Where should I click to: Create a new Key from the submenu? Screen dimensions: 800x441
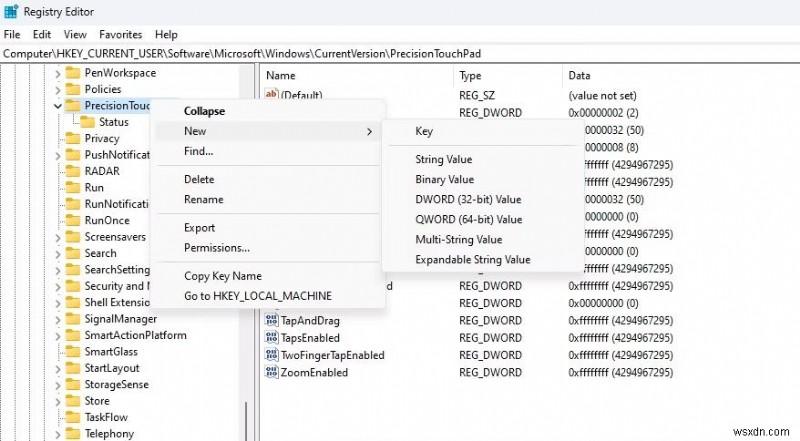483,131
